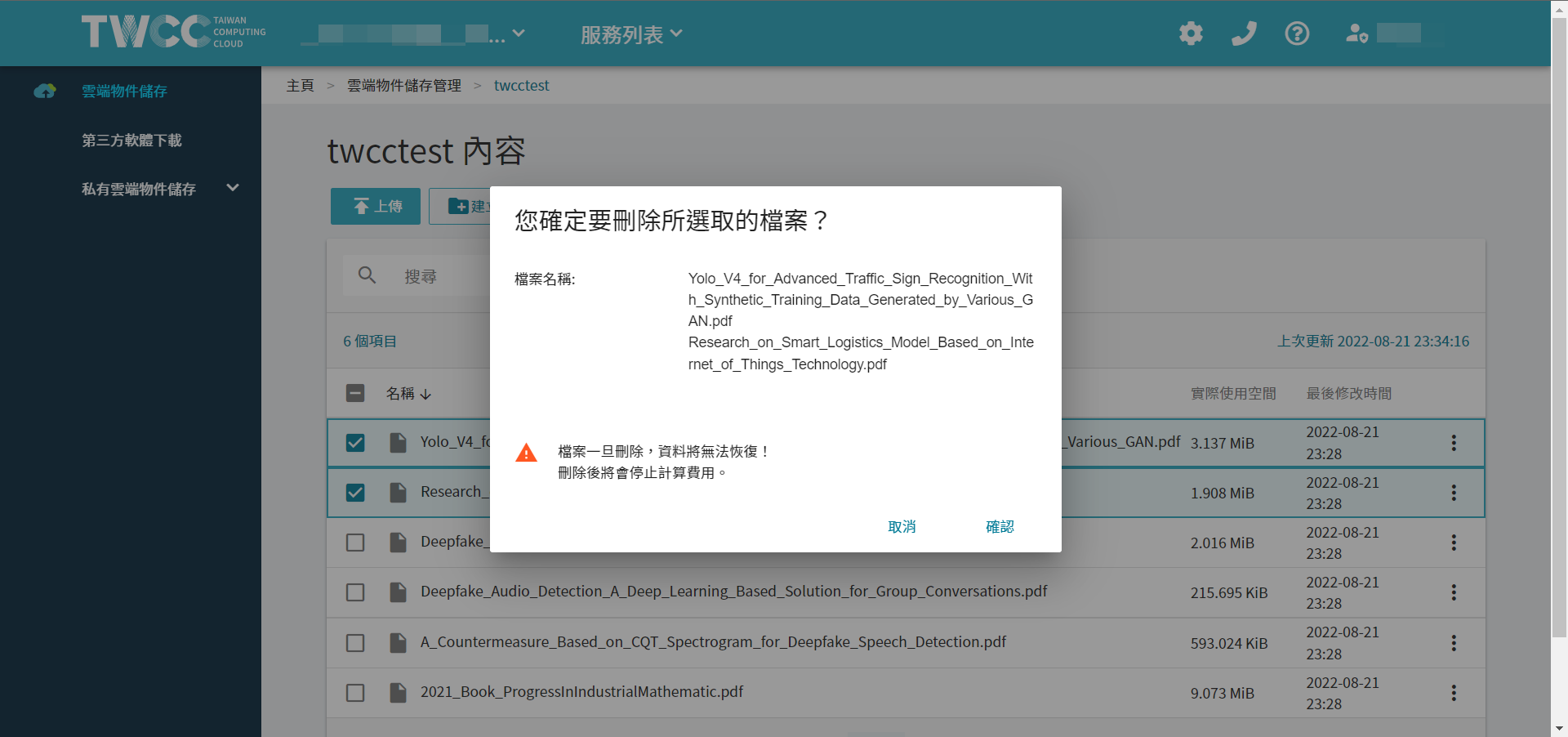The image size is (1568, 737).
Task: Click the search magnifier icon
Action: [367, 275]
